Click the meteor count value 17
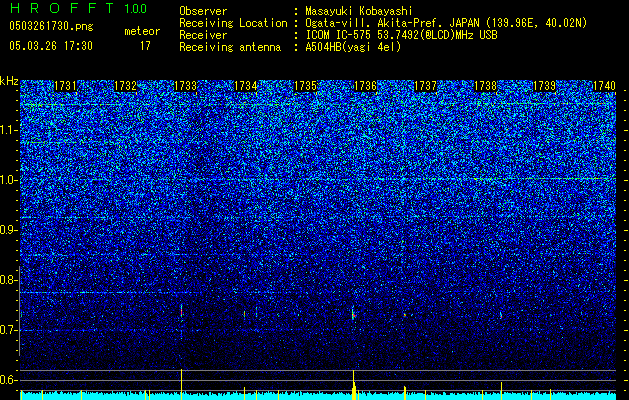The width and height of the screenshot is (629, 400). coord(145,46)
